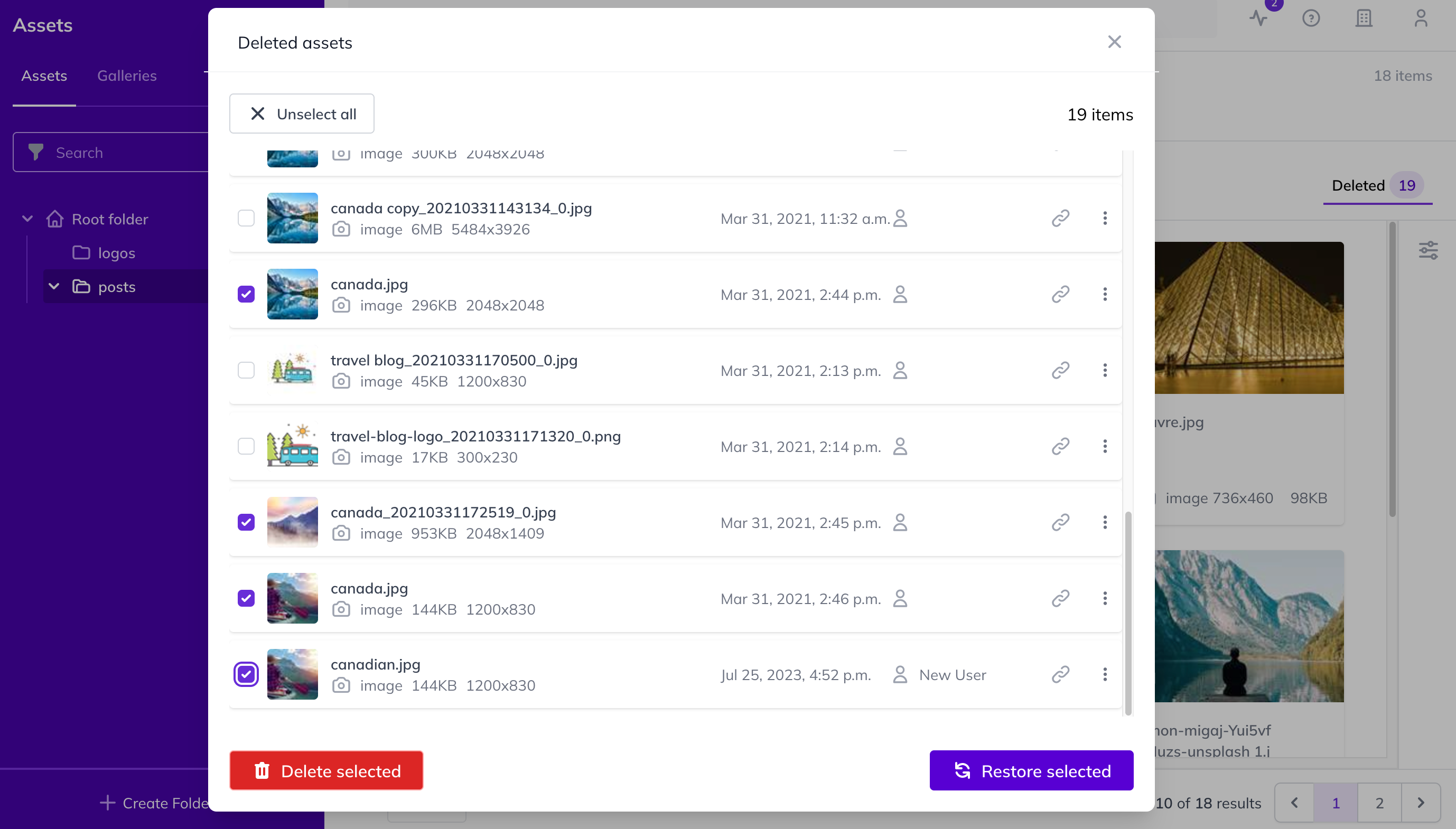Copy link for canada.jpg 144KB row
Image resolution: width=1456 pixels, height=829 pixels.
pyautogui.click(x=1060, y=598)
